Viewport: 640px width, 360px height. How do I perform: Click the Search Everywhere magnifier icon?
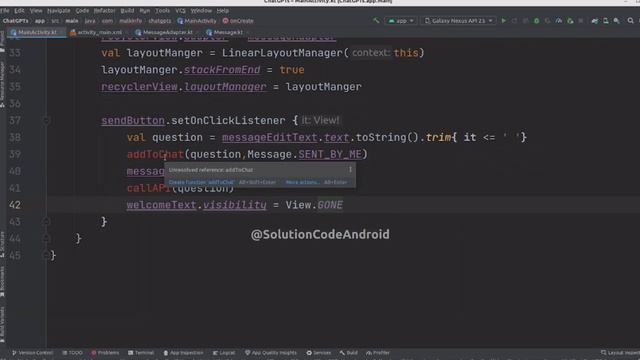631,20
